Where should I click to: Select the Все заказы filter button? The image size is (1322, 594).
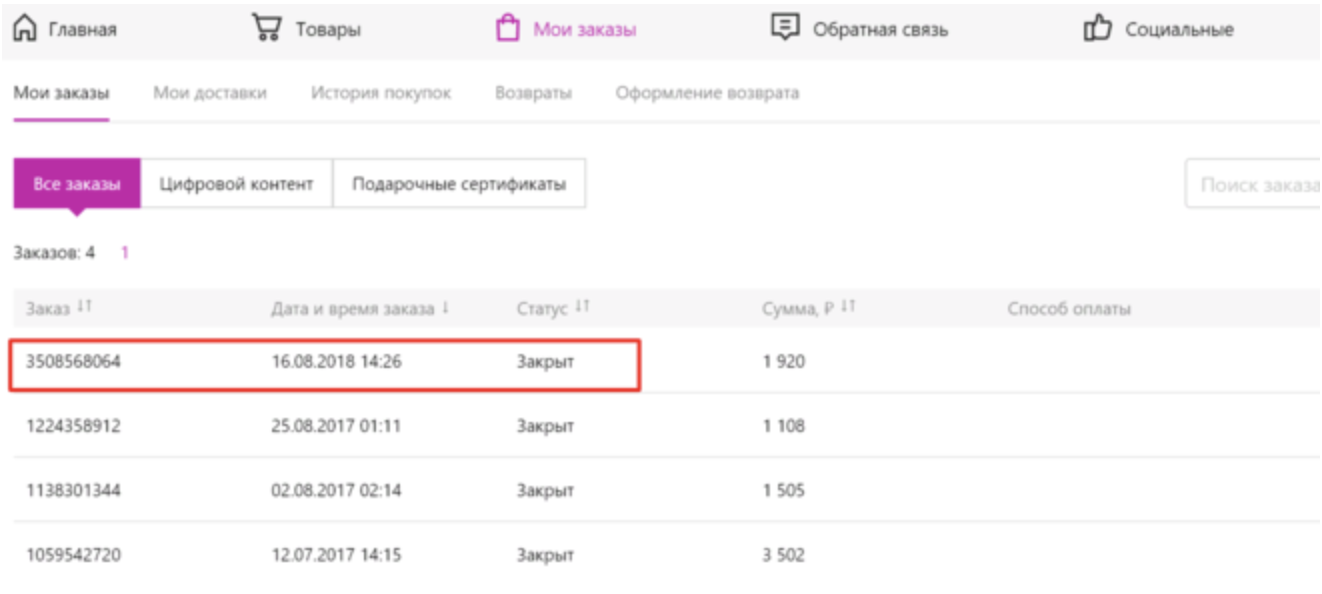[x=77, y=184]
